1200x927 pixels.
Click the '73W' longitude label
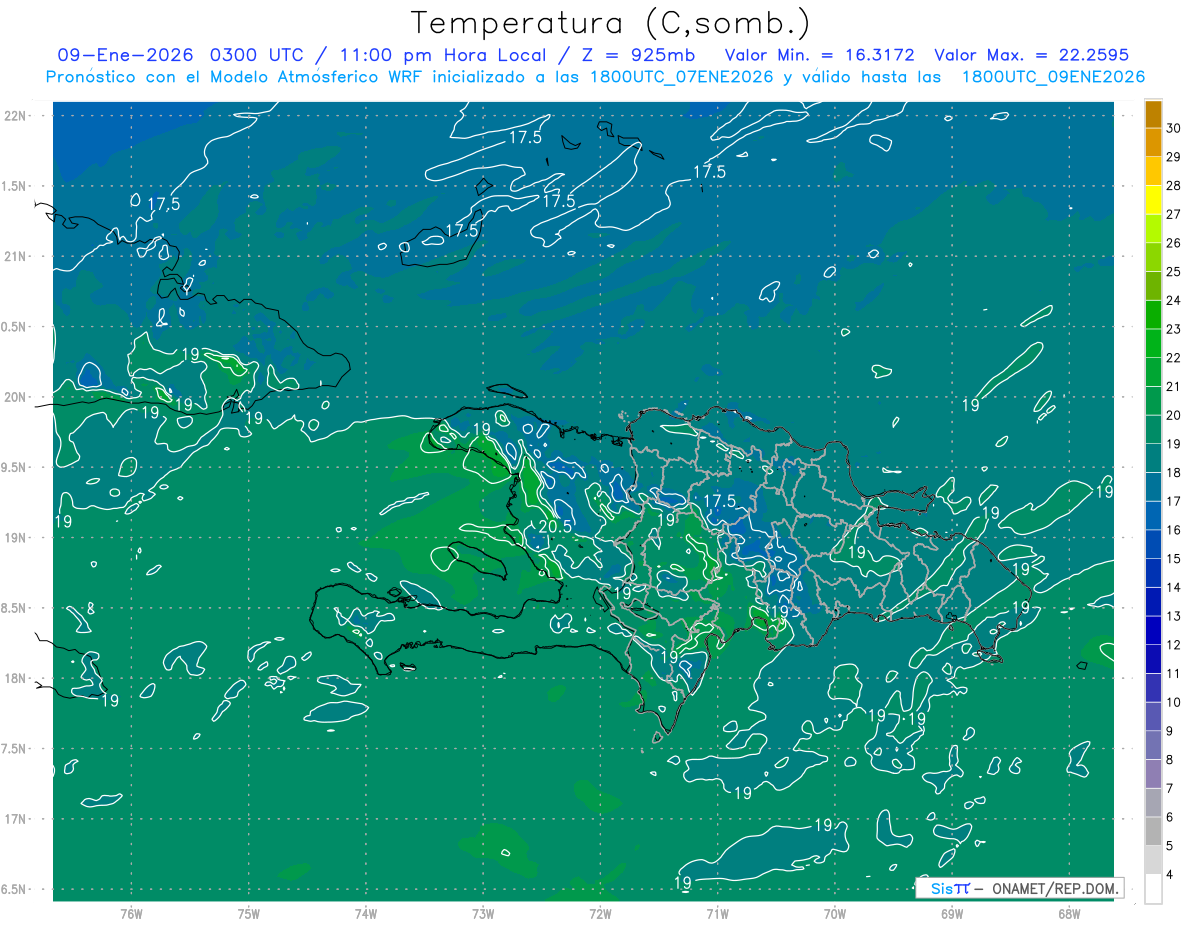483,913
